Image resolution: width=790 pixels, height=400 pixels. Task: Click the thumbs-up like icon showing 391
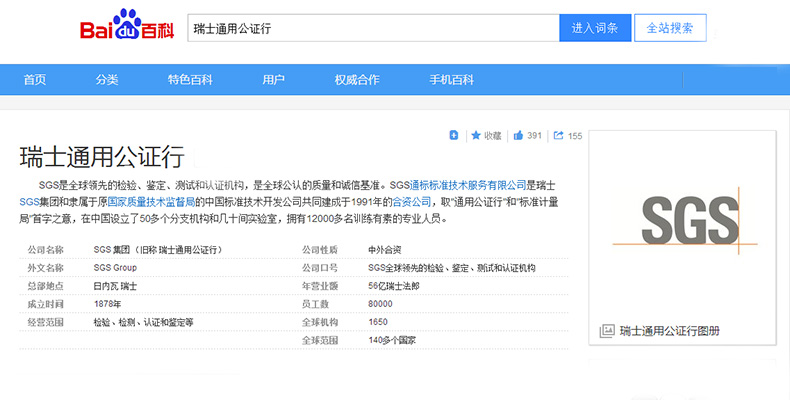click(518, 135)
